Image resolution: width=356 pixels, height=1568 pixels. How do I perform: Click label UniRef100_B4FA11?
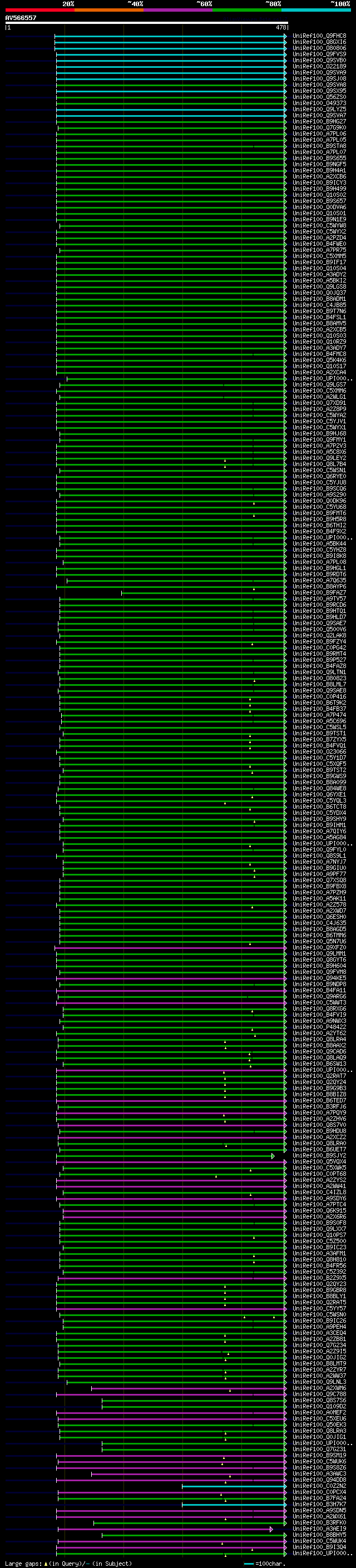[x=319, y=990]
